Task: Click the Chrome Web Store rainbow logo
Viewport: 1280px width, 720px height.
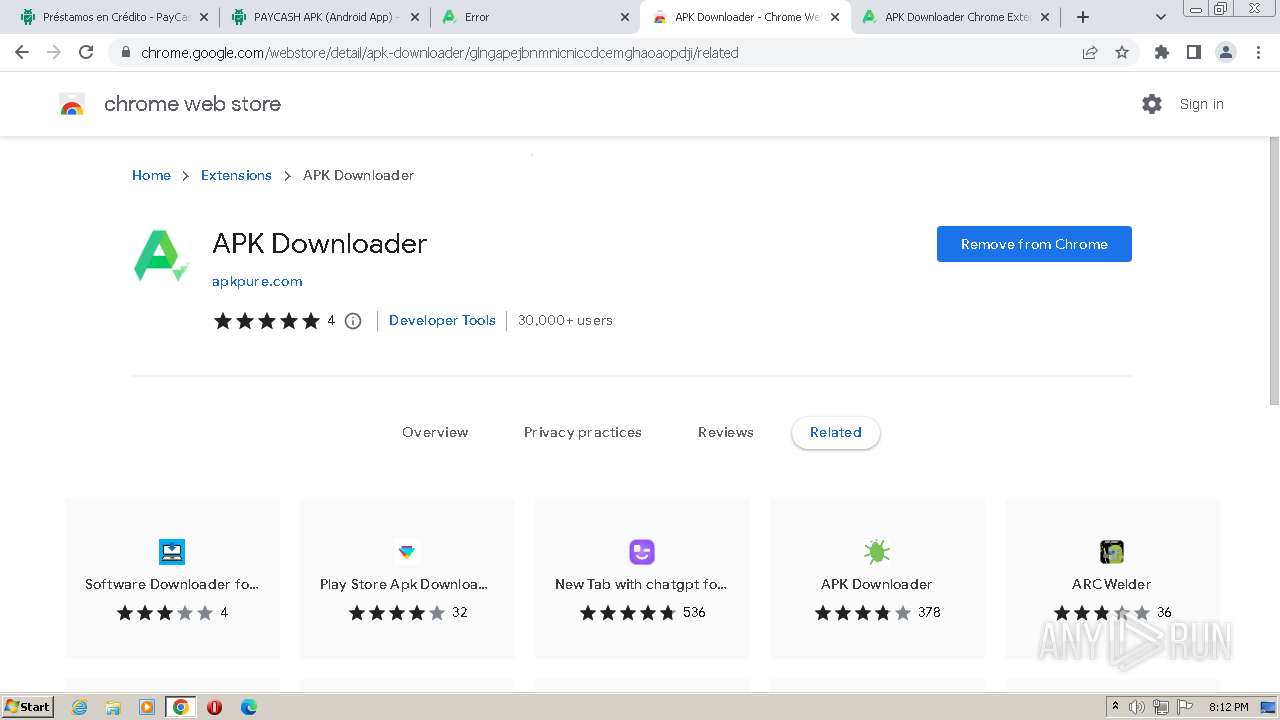Action: [x=72, y=104]
